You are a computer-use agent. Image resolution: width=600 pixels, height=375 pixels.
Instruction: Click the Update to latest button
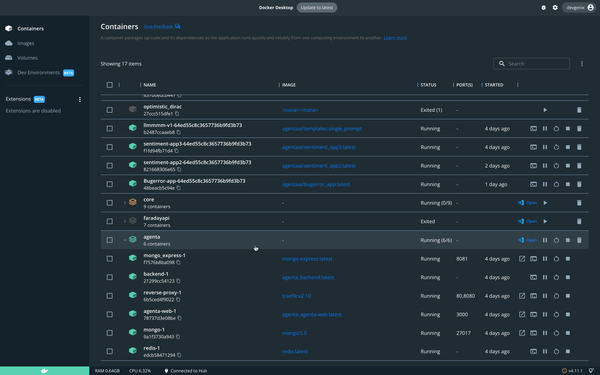(317, 8)
